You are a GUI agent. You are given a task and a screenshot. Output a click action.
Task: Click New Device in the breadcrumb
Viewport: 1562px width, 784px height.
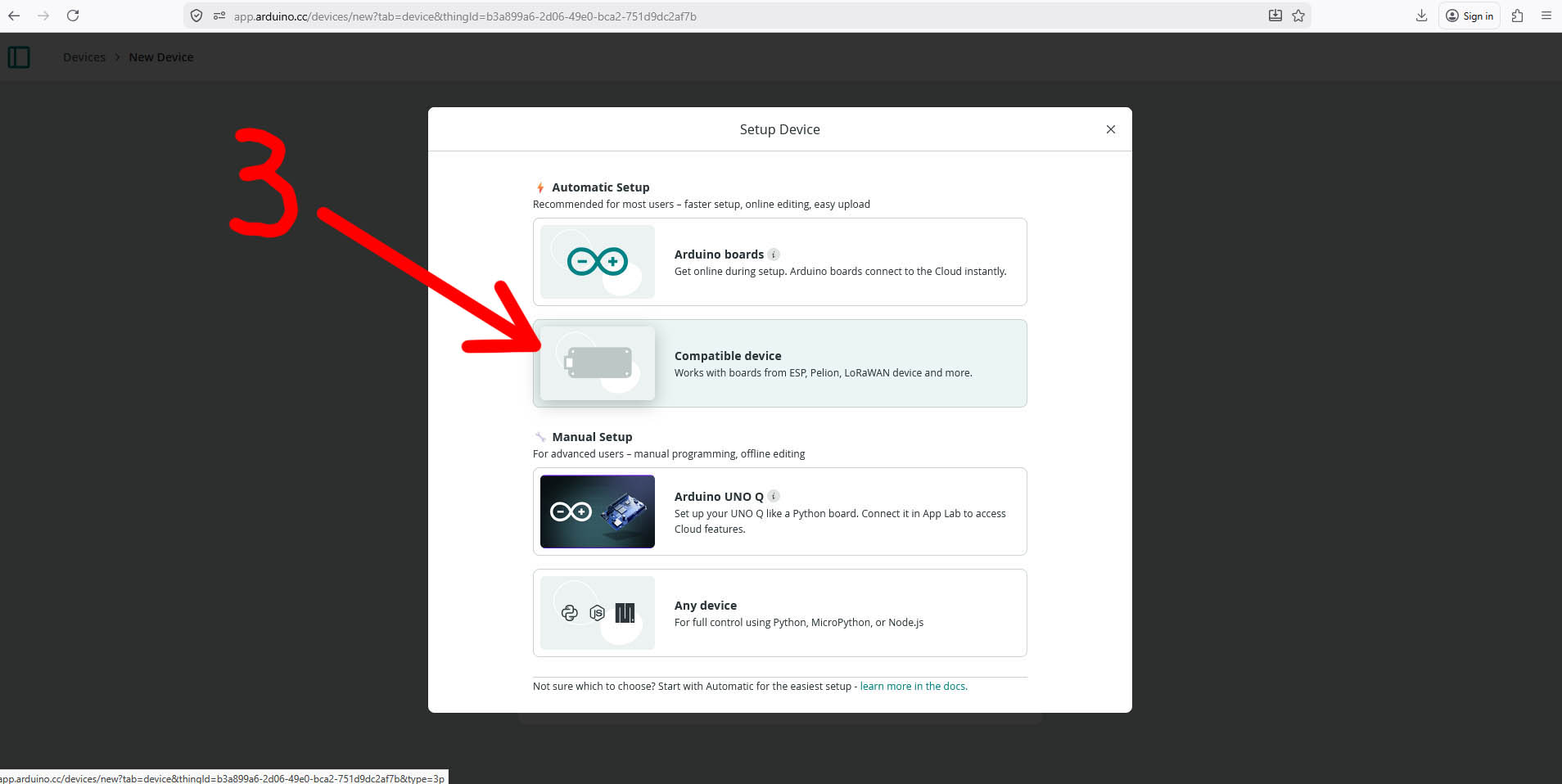(161, 57)
